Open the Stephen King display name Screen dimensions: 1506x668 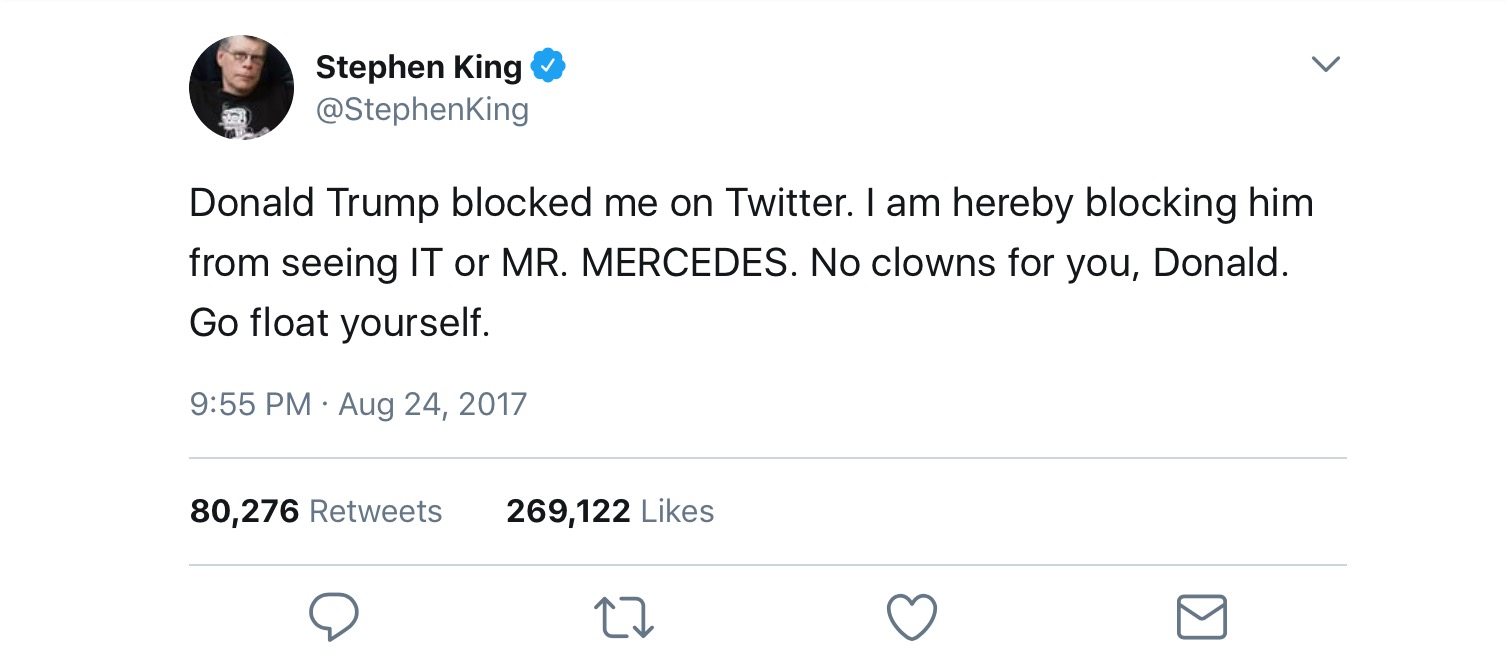(418, 67)
